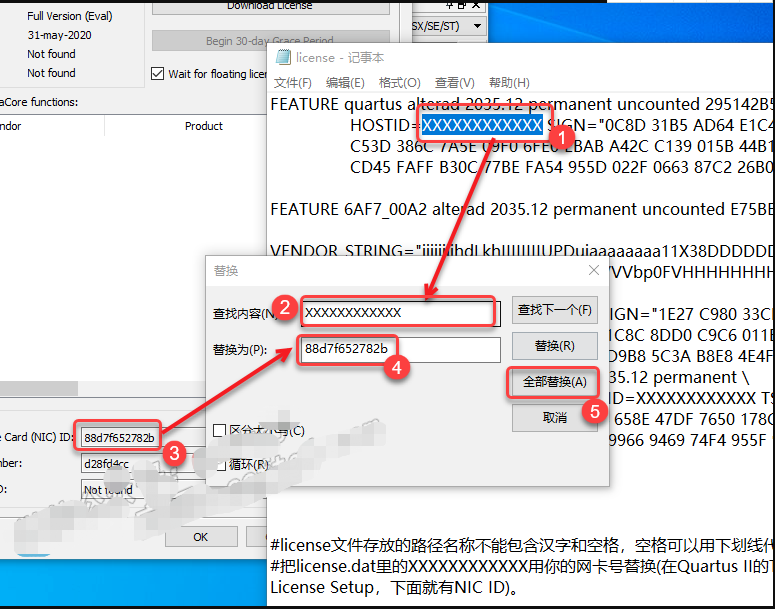The image size is (775, 609).
Task: Focus the 替换为 replace-with input field
Action: 401,349
